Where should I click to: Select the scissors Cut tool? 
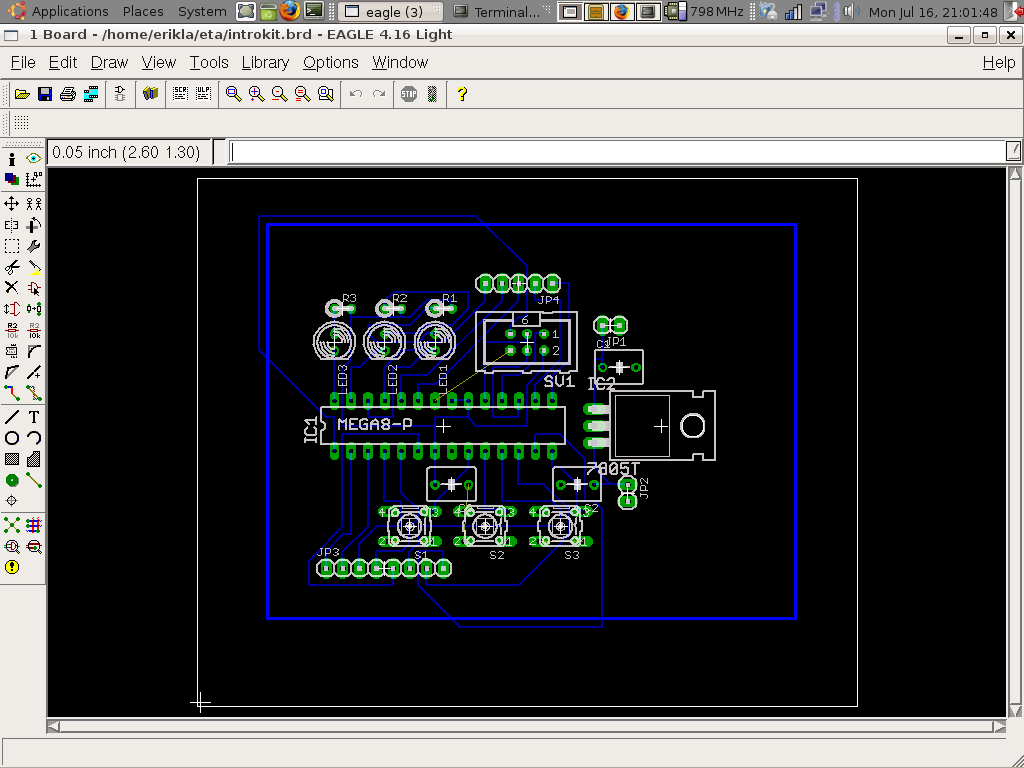click(x=12, y=268)
